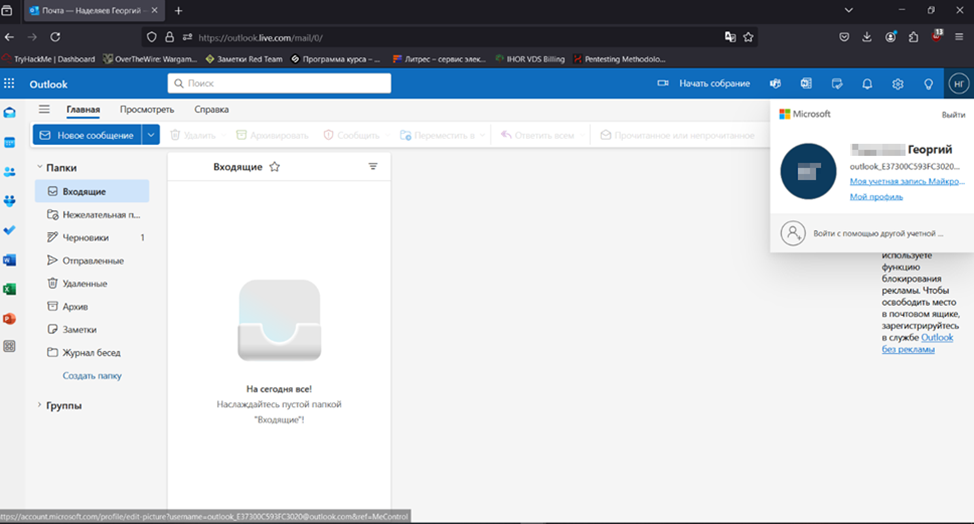
Task: Launch Excel app from the sidebar
Action: [x=9, y=289]
